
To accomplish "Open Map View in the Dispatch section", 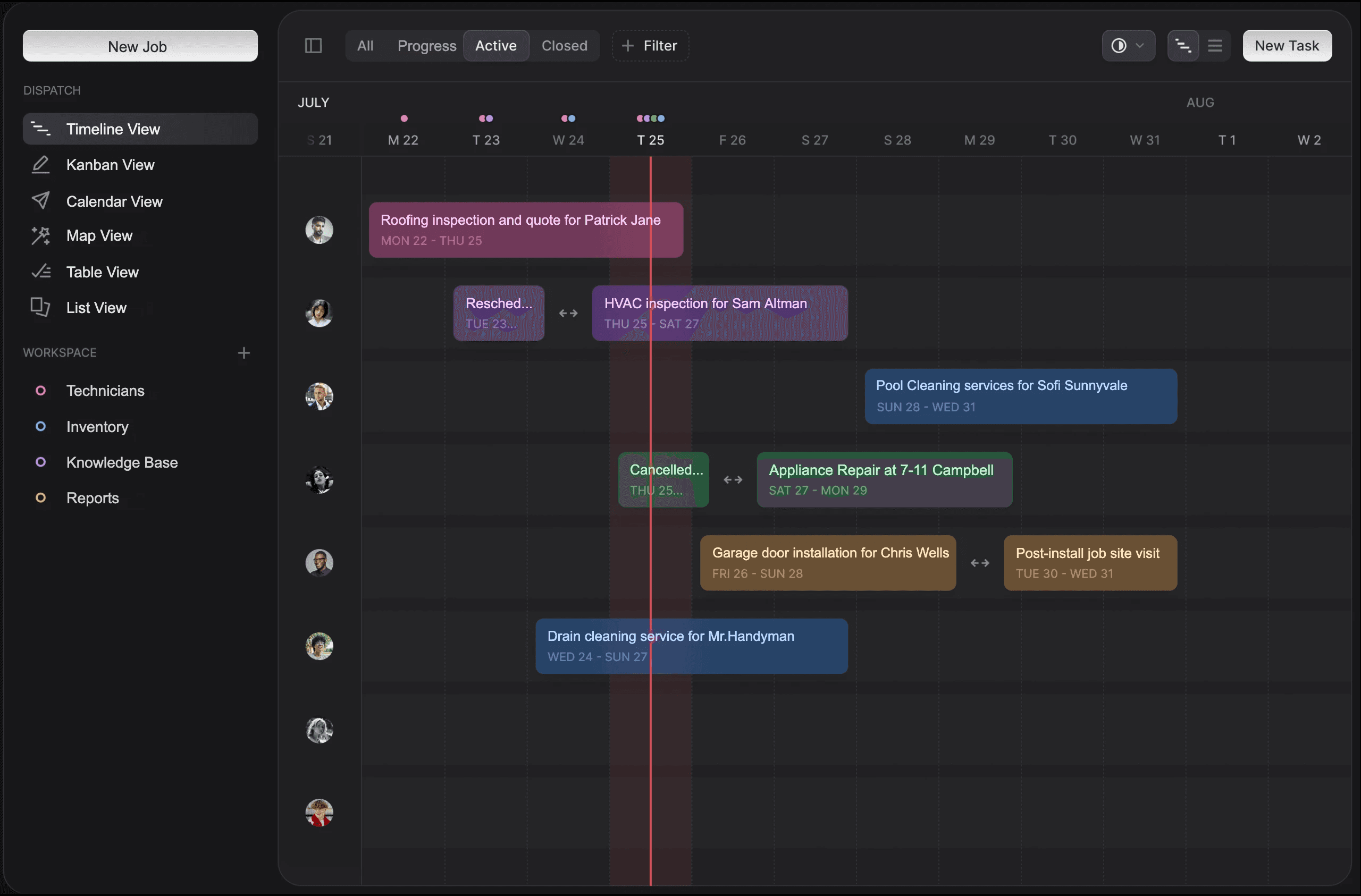I will point(99,235).
